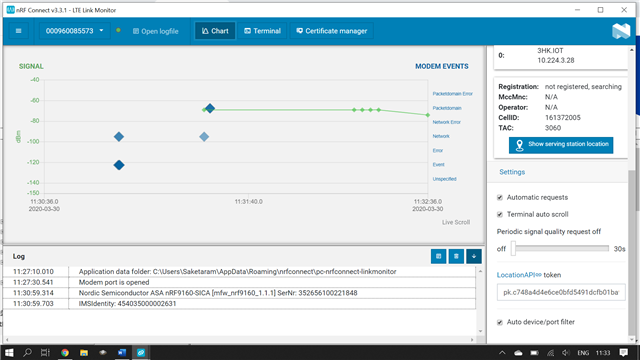The image size is (640, 360).
Task: Expand the 000960085573 device selector dropdown
Action: coord(74,31)
